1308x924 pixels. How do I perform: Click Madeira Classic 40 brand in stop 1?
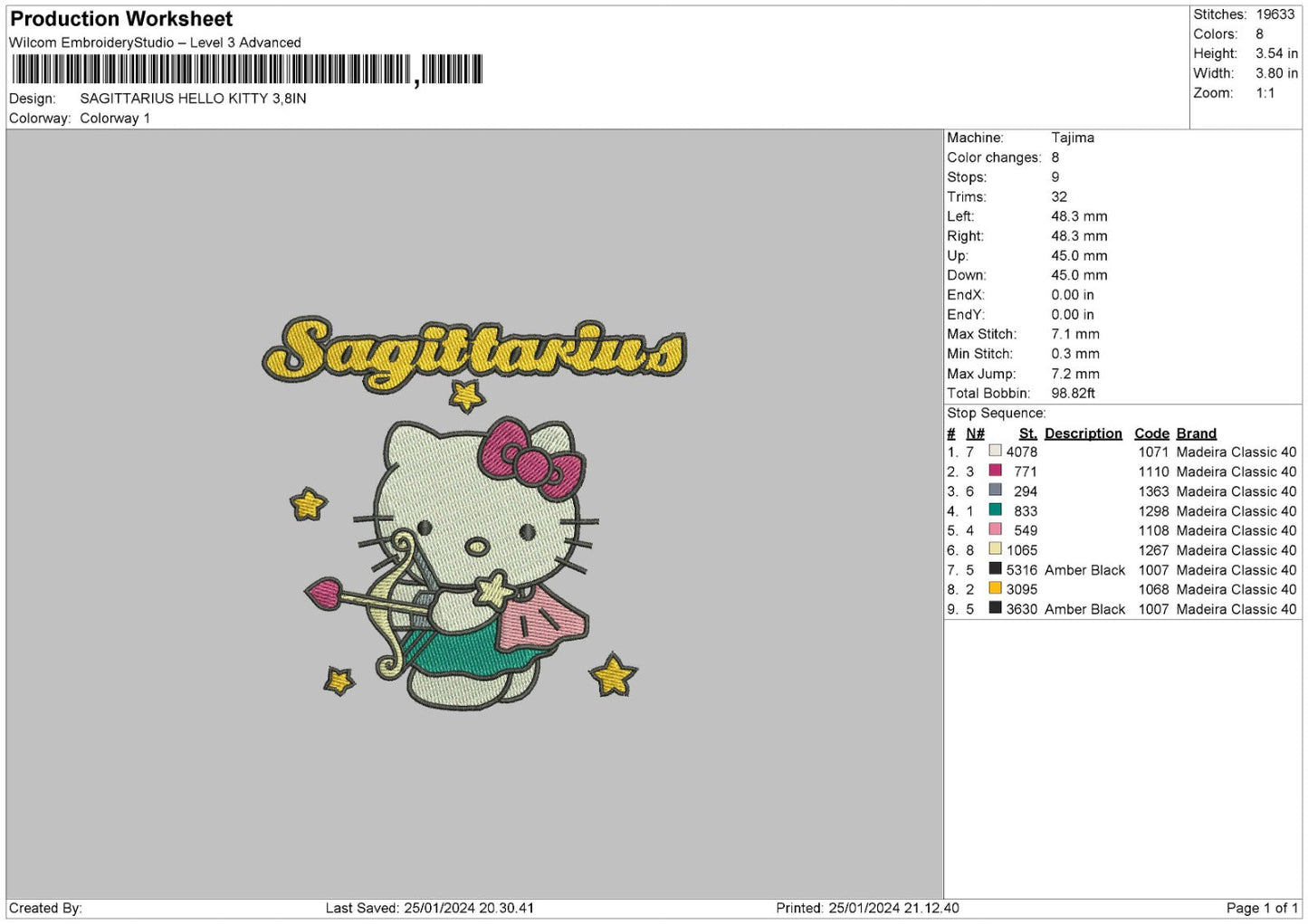[1236, 452]
